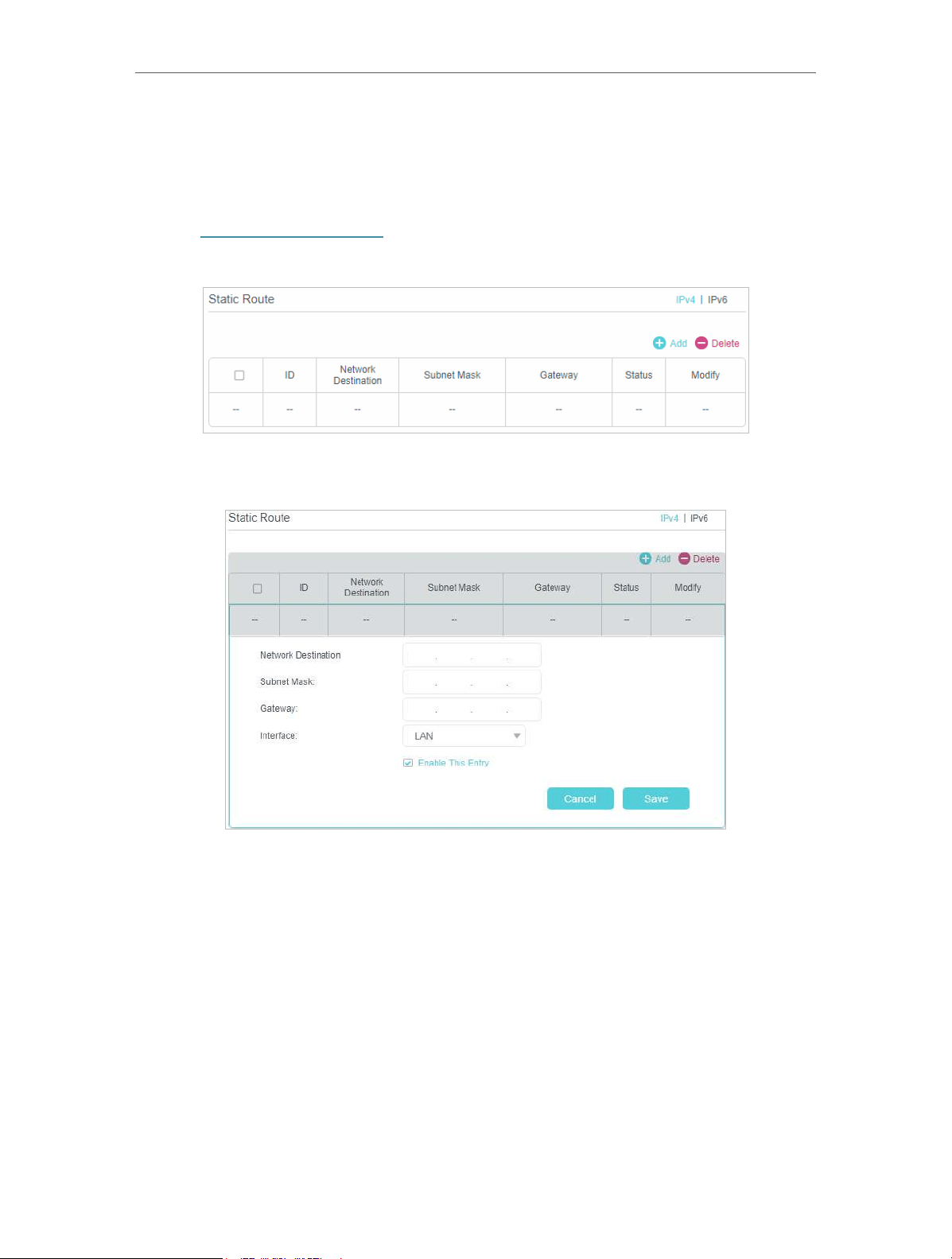This screenshot has height=1259, width=952.
Task: Click the Add plus icon in lower Static Route panel
Action: click(x=646, y=558)
